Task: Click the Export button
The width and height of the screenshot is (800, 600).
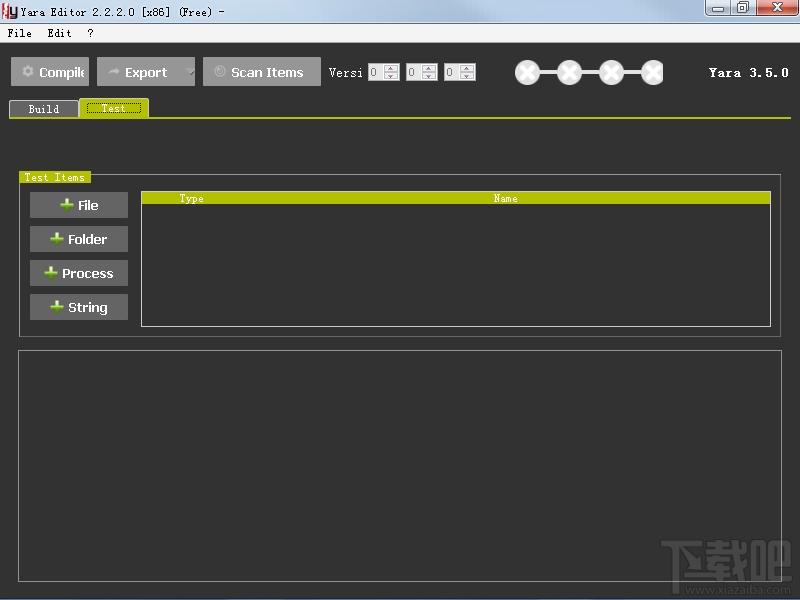Action: (145, 72)
